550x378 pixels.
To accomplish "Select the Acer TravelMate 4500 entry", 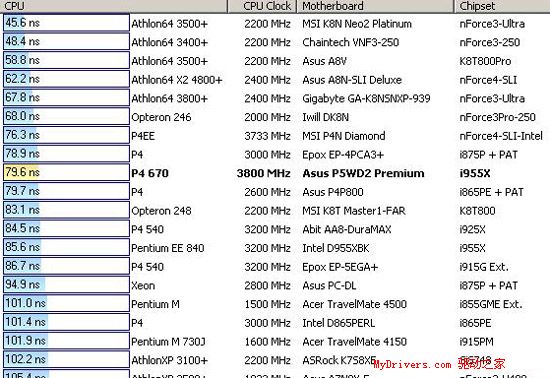I will click(355, 304).
